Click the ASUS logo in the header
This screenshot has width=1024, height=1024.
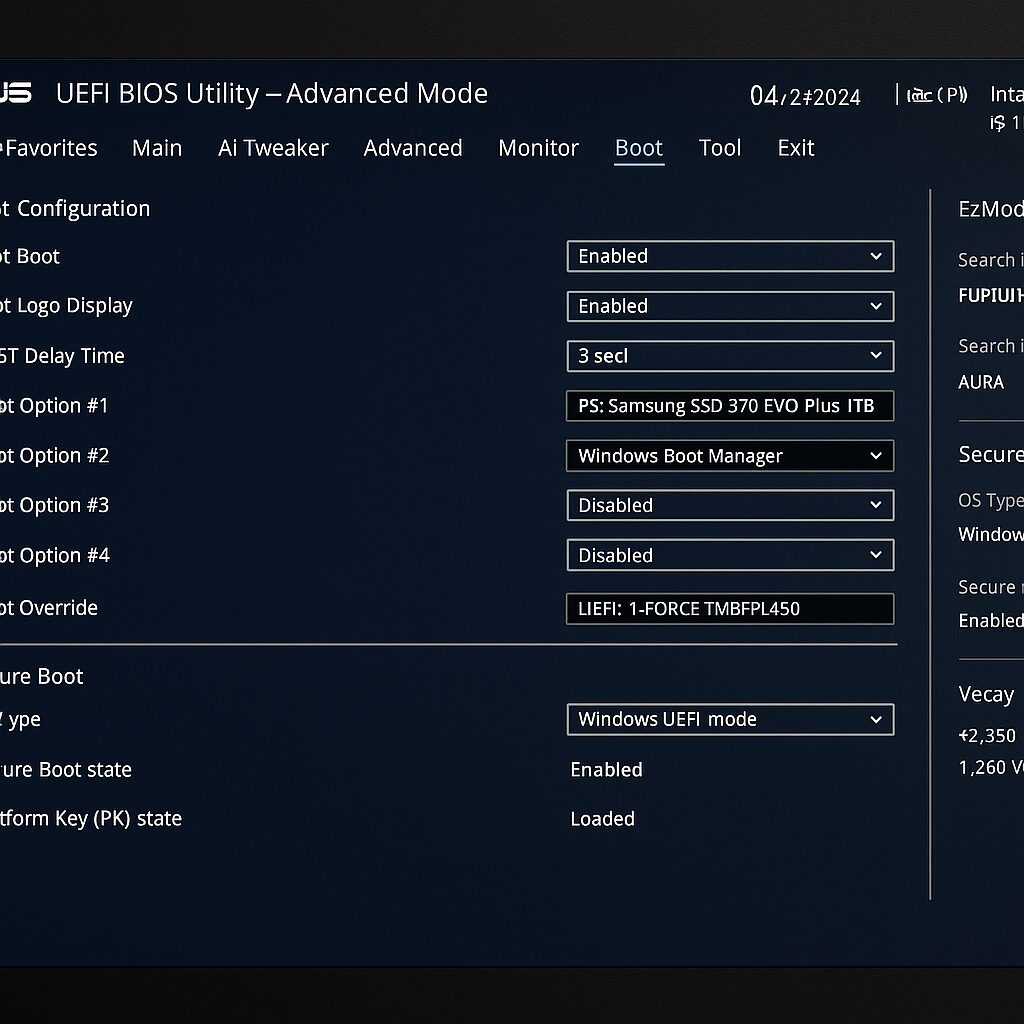click(18, 93)
